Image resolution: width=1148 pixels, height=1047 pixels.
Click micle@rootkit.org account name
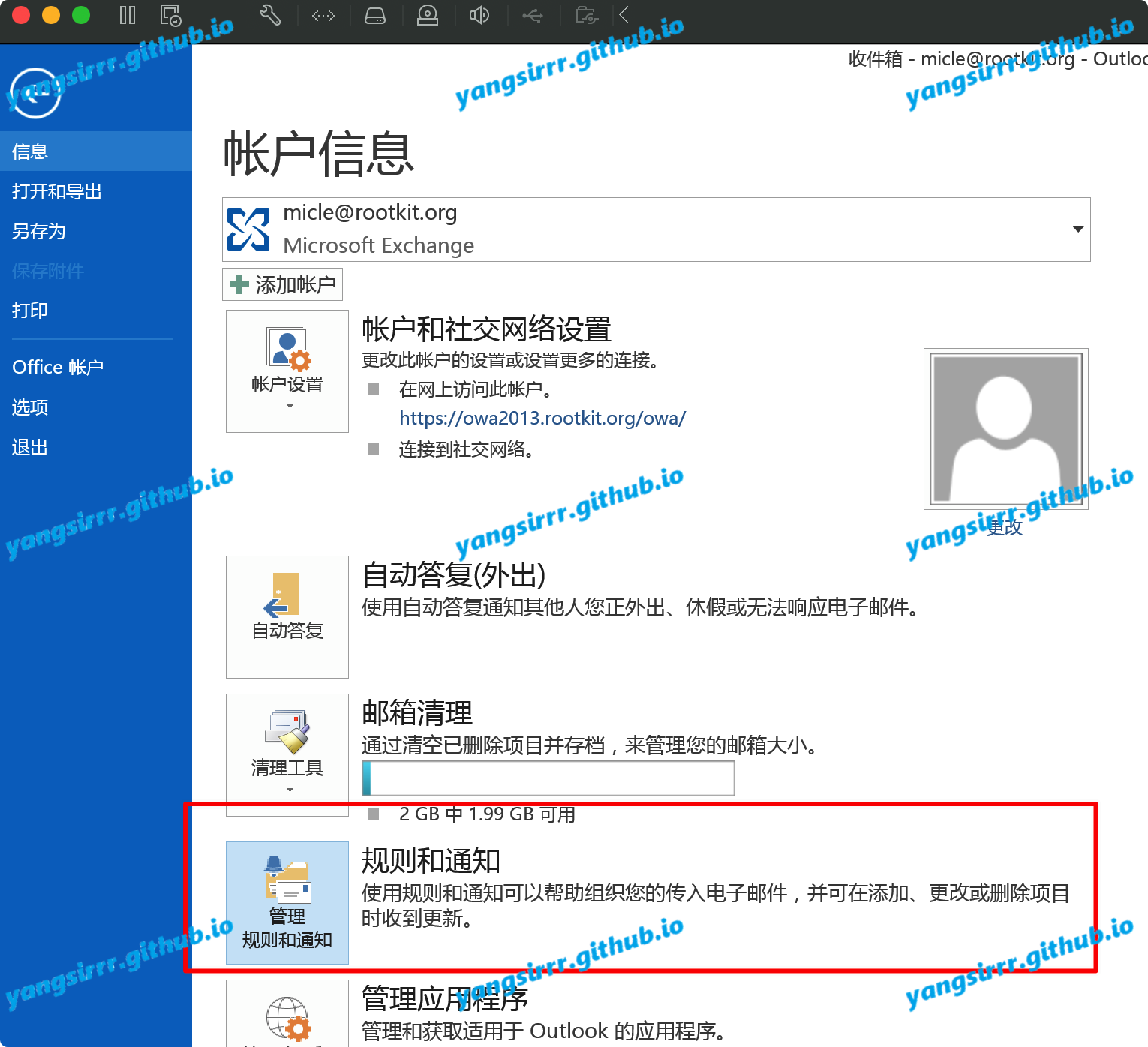370,213
